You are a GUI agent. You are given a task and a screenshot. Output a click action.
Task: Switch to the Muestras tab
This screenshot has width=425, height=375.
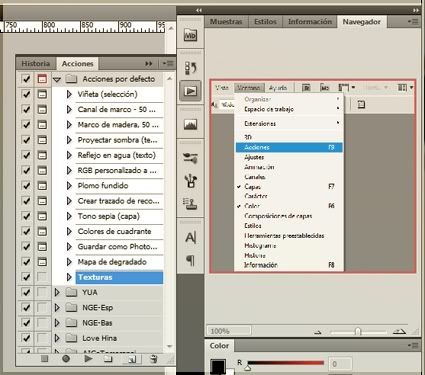click(226, 22)
